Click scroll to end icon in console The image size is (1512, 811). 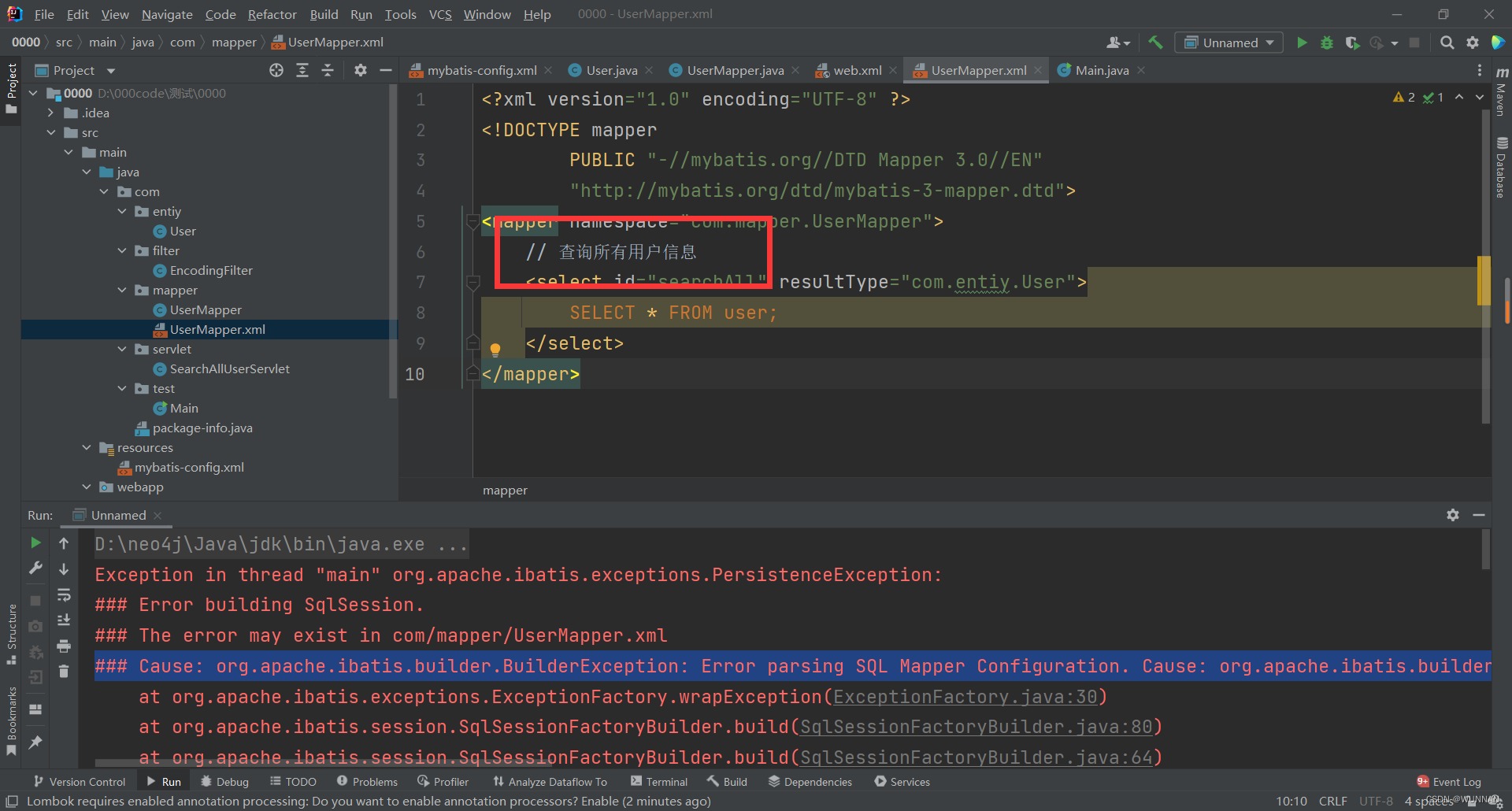pyautogui.click(x=64, y=620)
